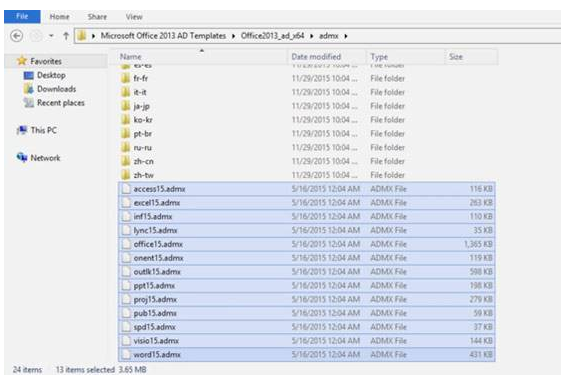
Task: Click Microsoft Office 2013 AD Templates breadcrumb
Action: (x=163, y=36)
